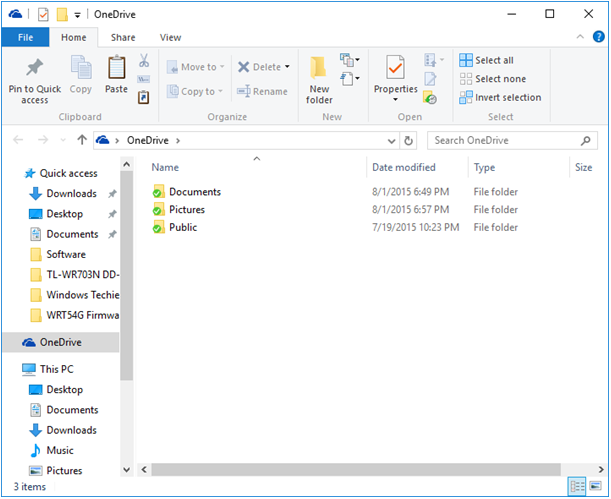
Task: Open Windows Techie folder in navigation pane
Action: coord(75,295)
